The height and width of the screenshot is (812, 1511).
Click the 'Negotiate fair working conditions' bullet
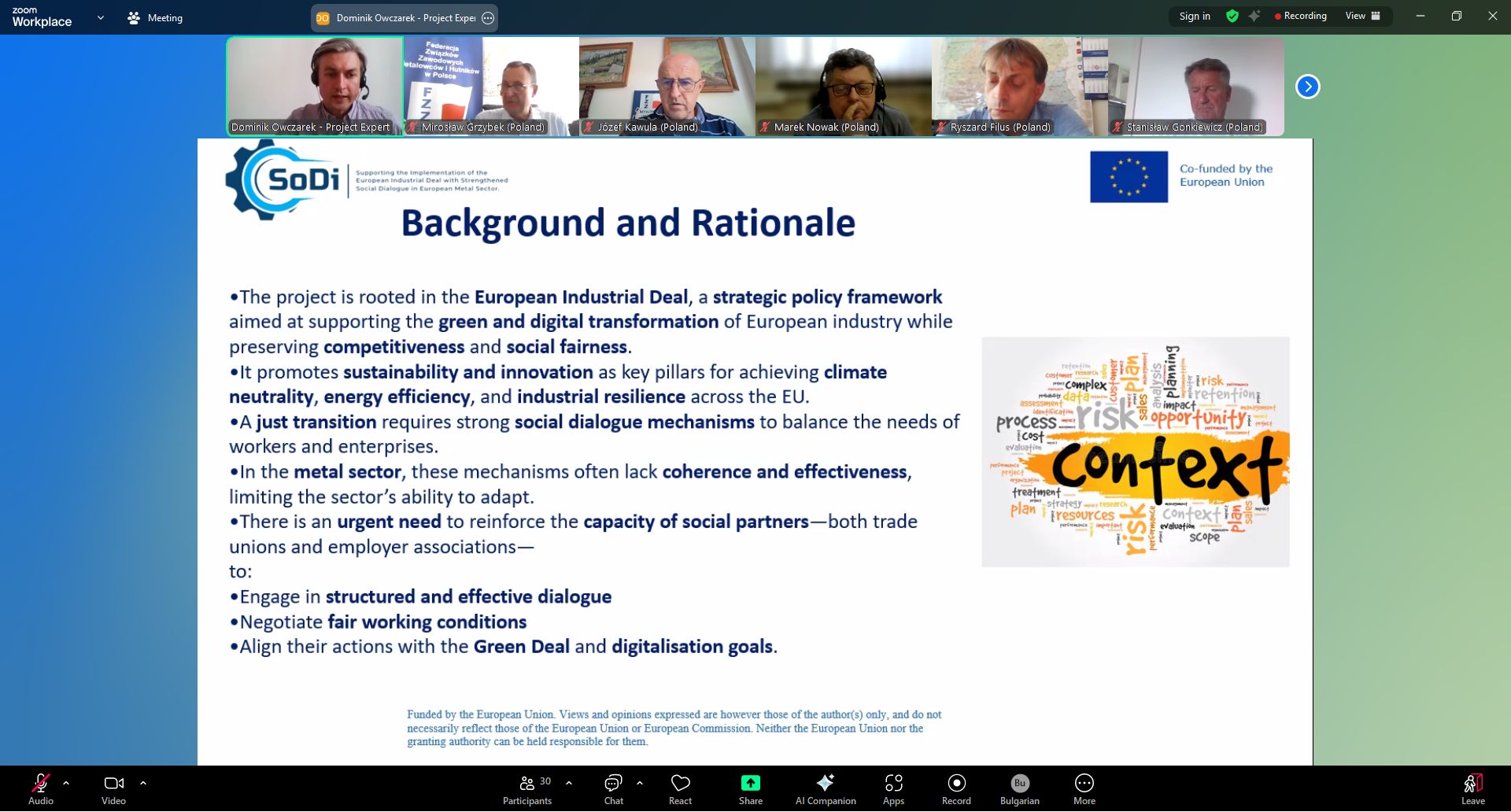pyautogui.click(x=378, y=622)
